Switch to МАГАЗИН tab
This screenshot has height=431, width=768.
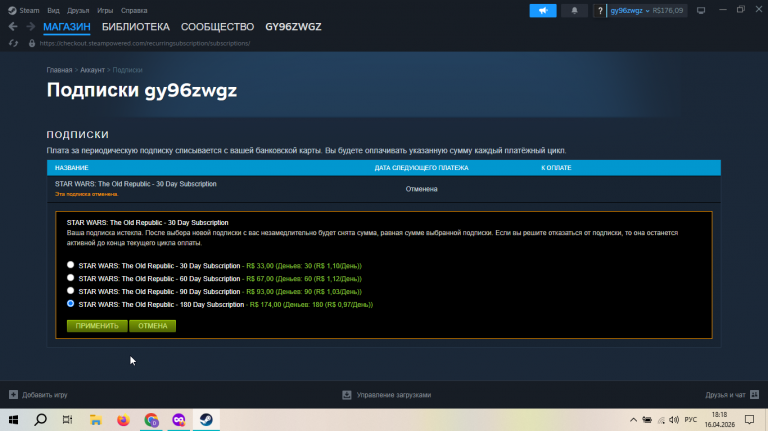coord(67,27)
